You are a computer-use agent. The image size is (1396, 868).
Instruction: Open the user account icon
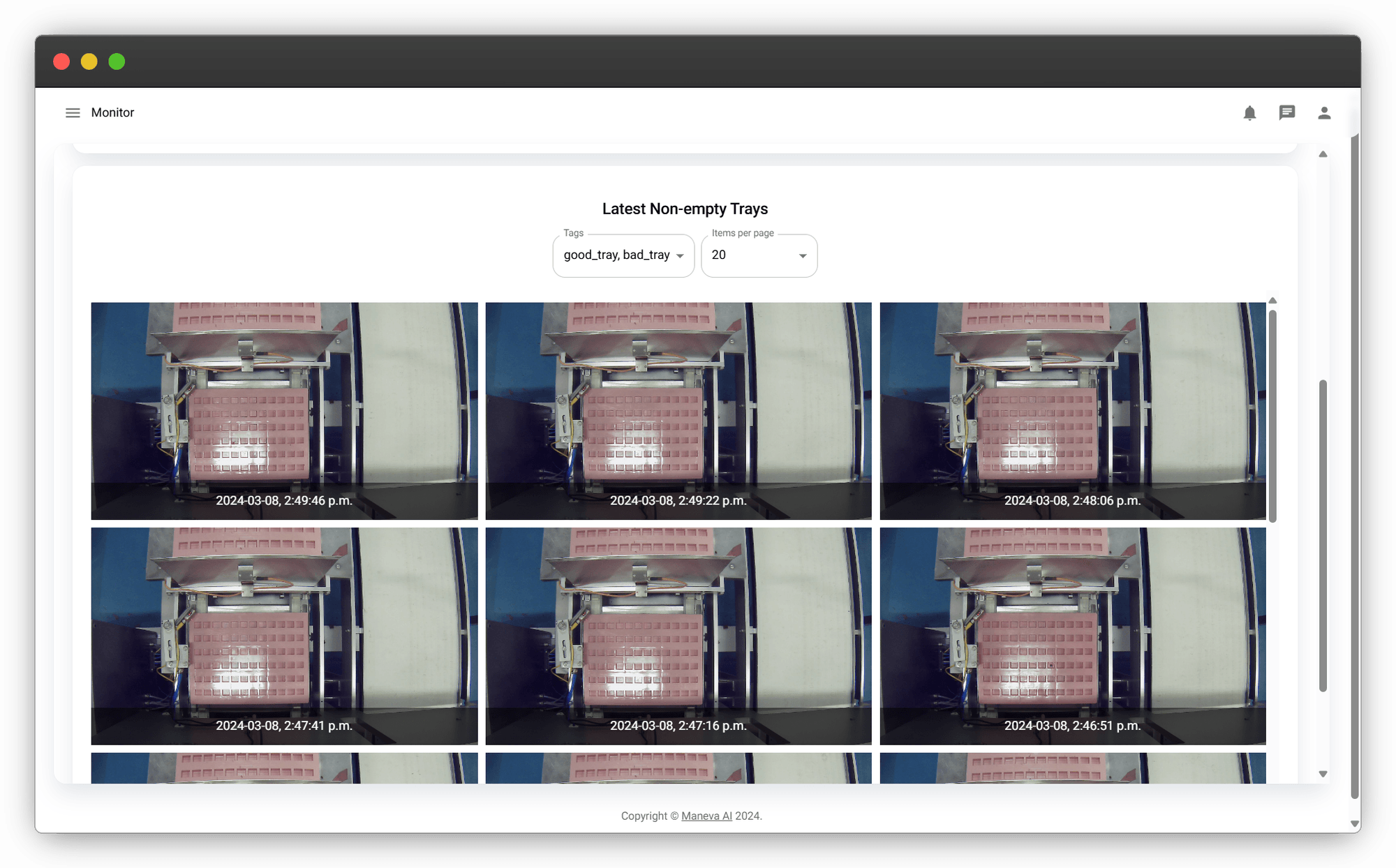(x=1324, y=113)
